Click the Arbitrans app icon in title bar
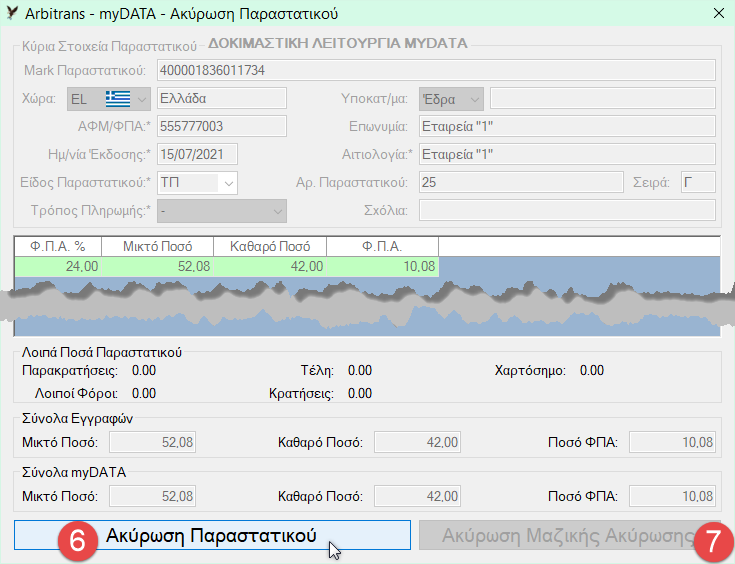 tap(13, 13)
